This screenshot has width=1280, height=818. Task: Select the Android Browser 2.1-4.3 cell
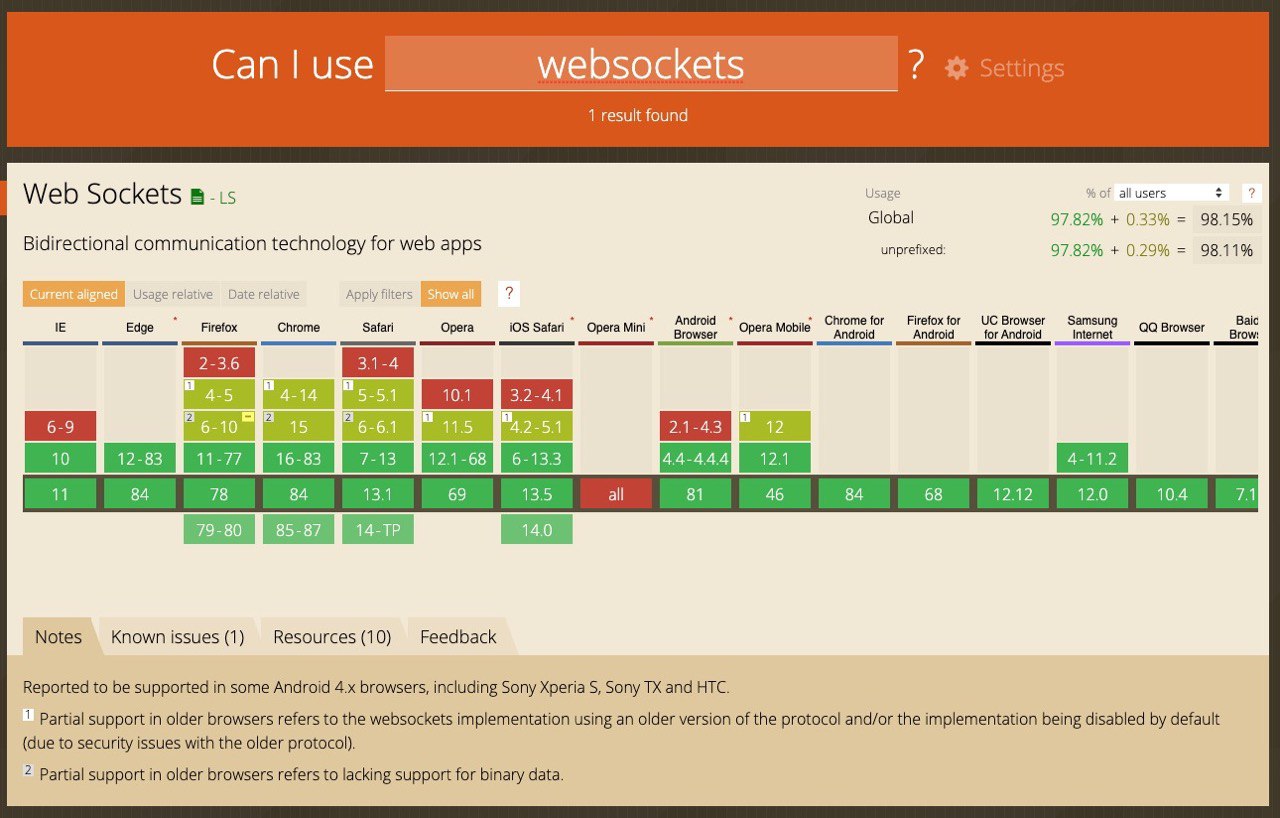click(x=695, y=426)
